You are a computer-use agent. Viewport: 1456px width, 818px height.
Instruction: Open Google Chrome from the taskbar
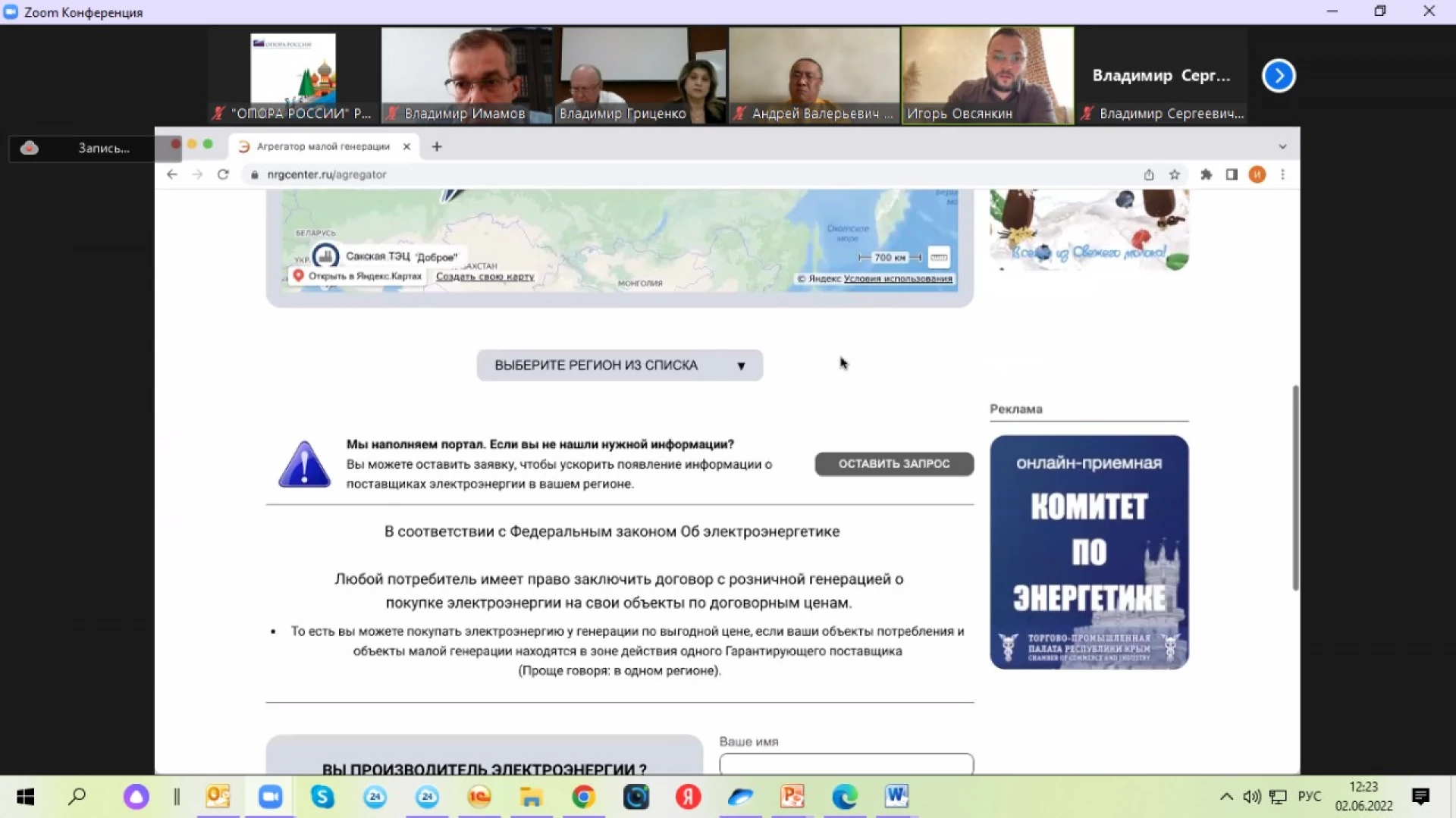583,797
